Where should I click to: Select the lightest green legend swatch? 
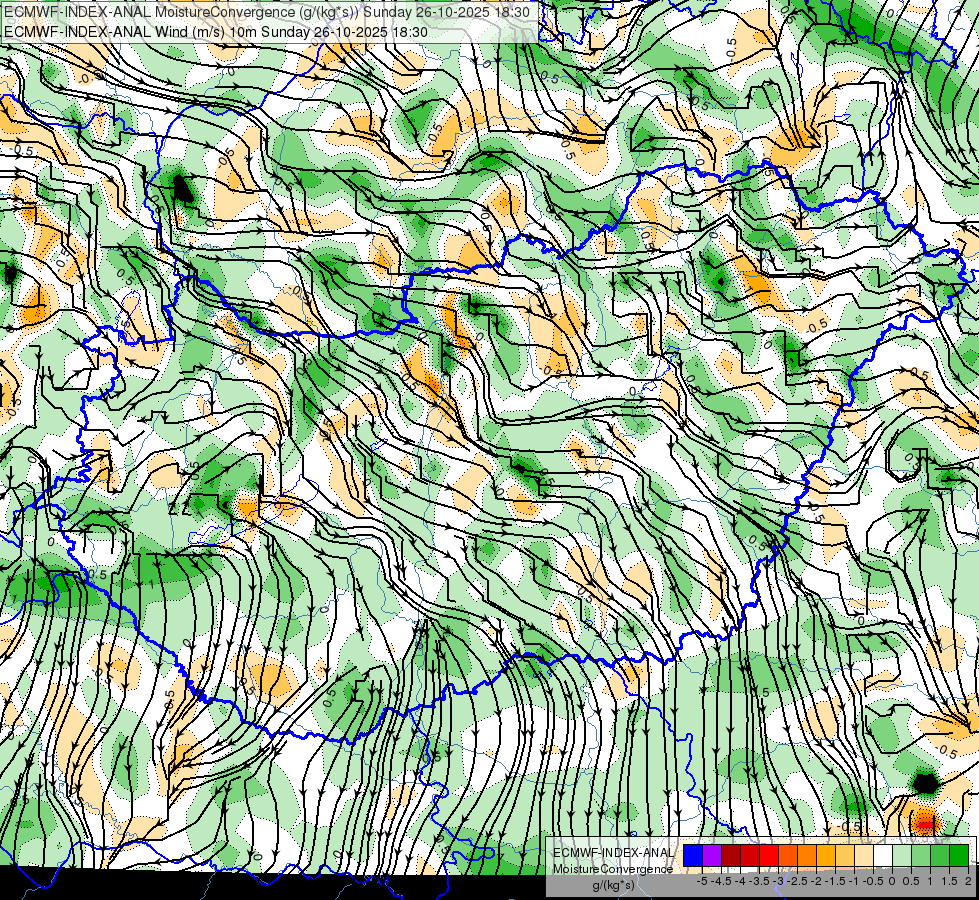click(x=902, y=855)
